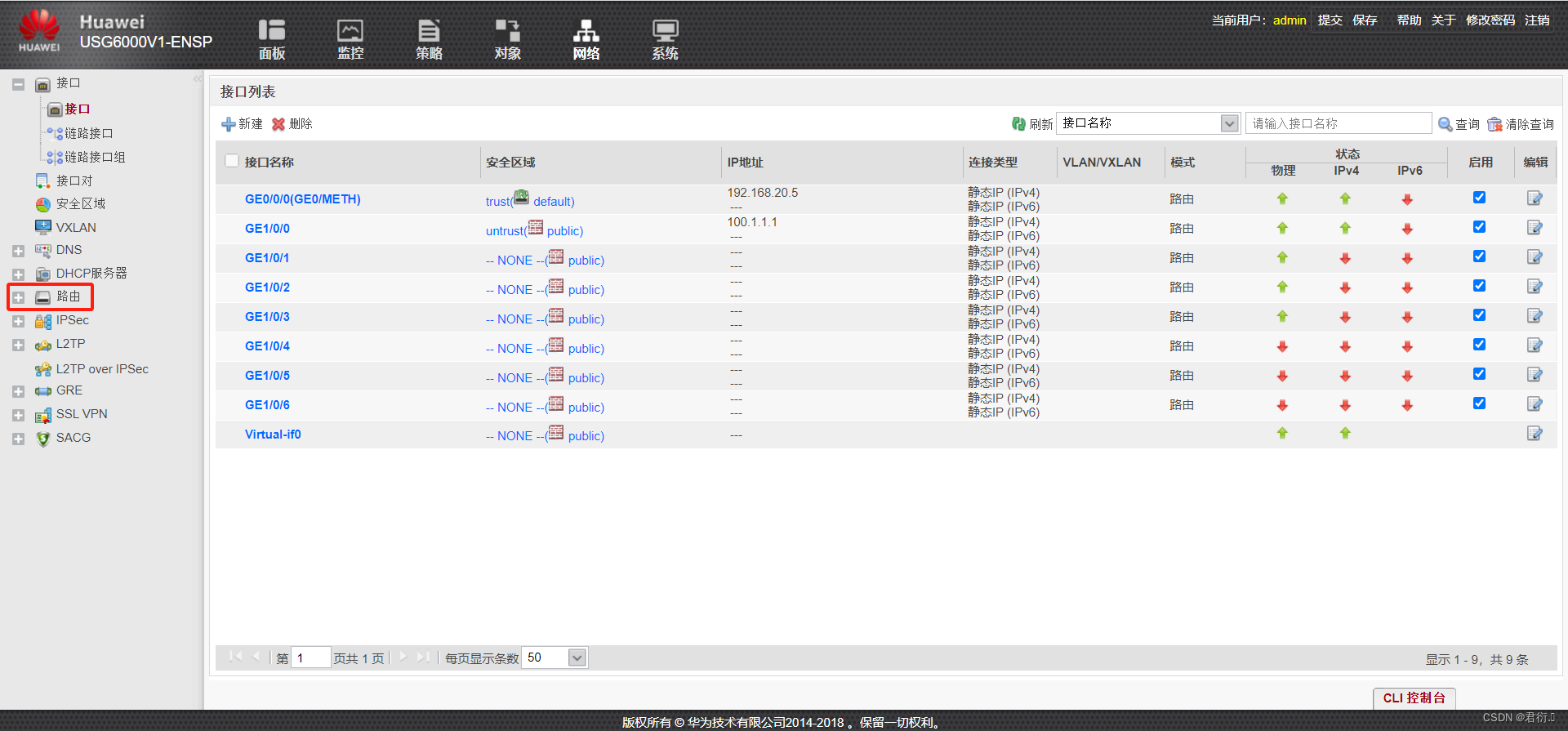The width and height of the screenshot is (1568, 731).
Task: Toggle 启用 checkbox for GE1/0/0
Action: click(1479, 227)
